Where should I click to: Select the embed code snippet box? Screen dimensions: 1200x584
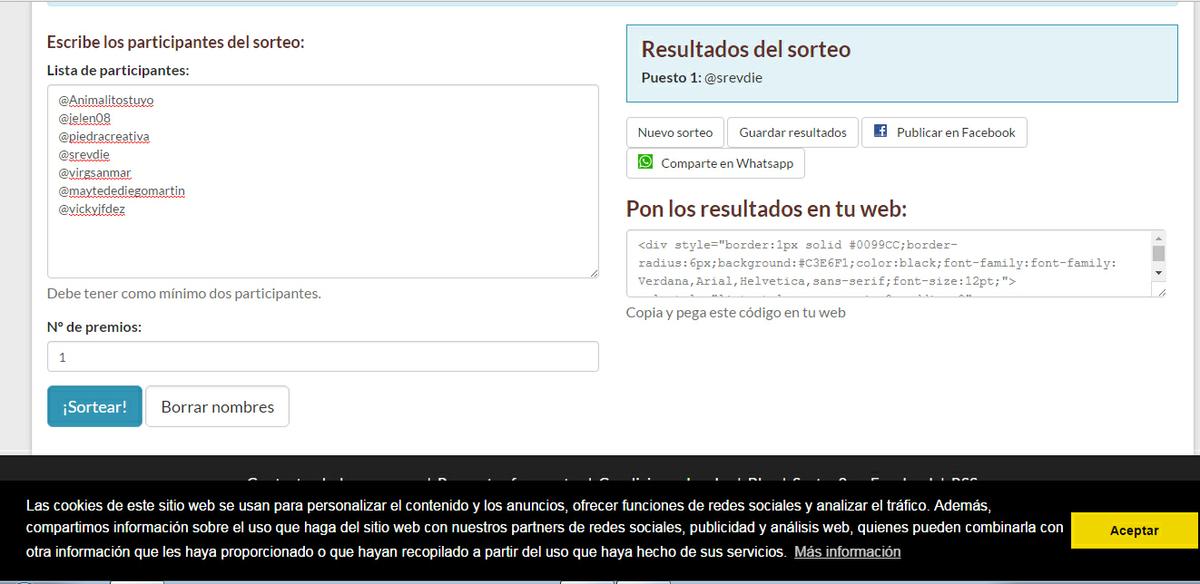click(890, 262)
